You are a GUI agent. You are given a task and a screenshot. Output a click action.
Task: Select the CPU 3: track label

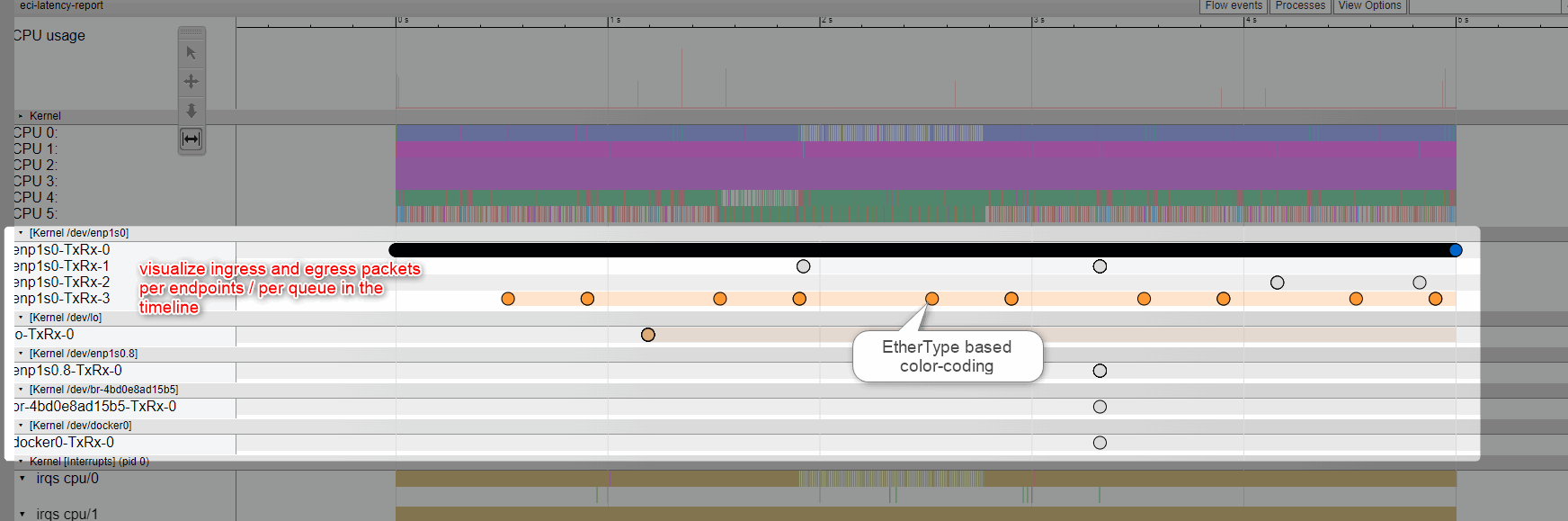coord(36,182)
